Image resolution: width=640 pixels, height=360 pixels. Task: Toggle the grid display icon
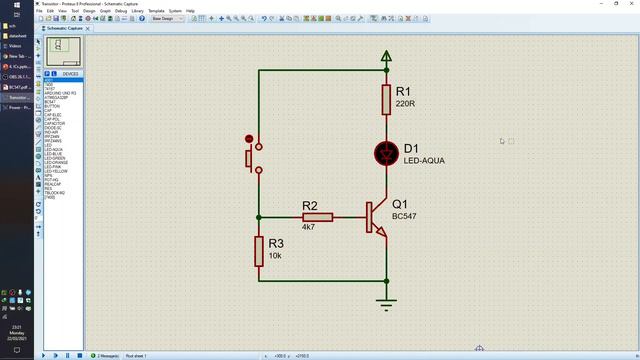click(x=202, y=18)
